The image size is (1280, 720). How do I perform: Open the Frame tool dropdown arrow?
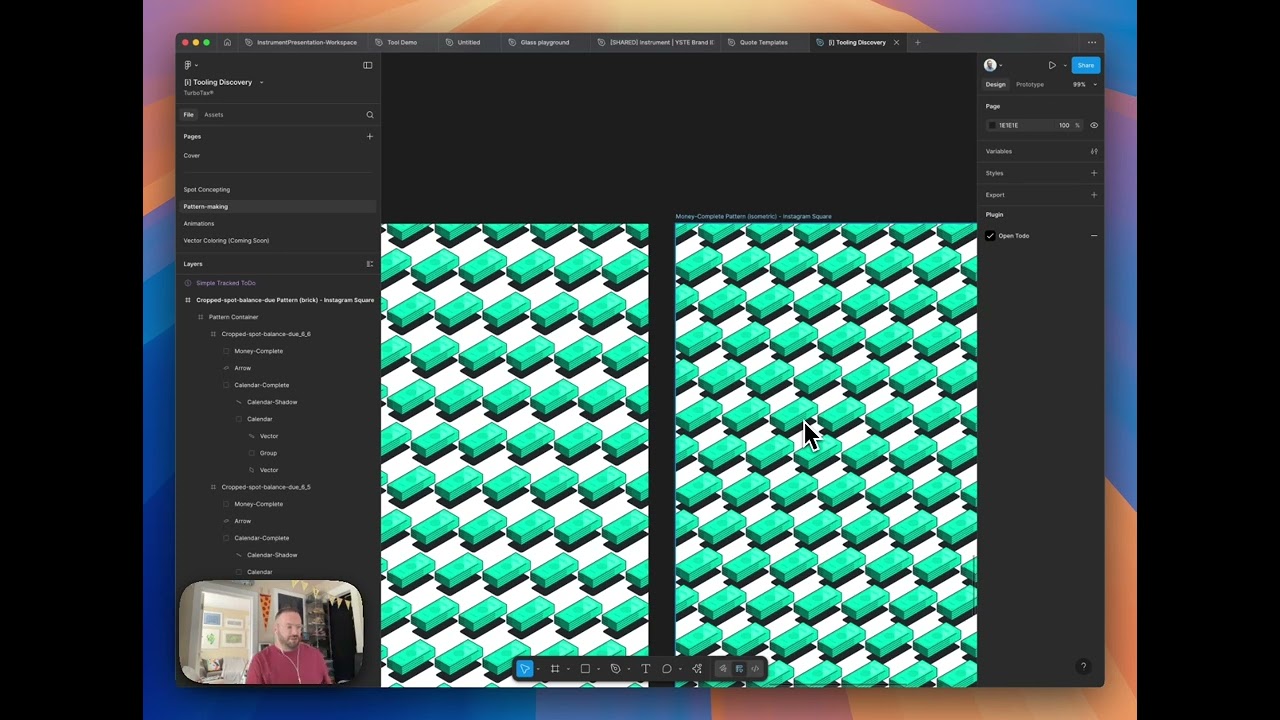tap(568, 669)
